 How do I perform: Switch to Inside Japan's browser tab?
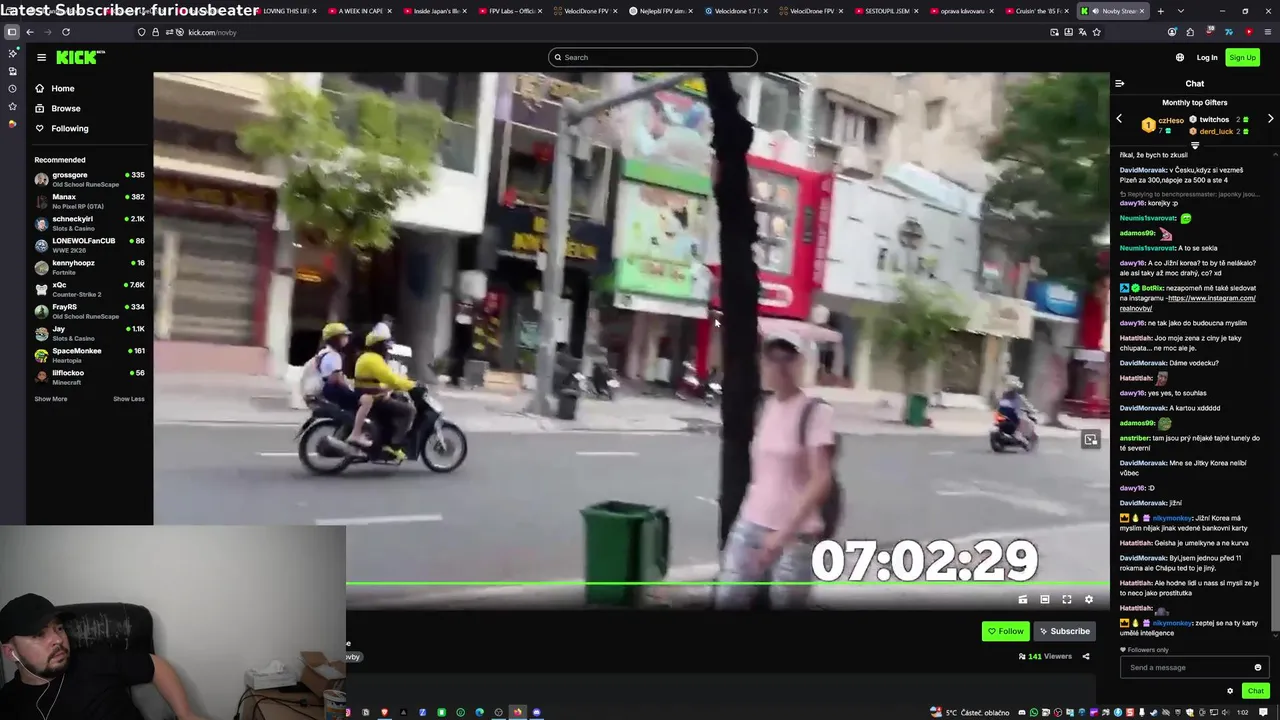pos(435,11)
